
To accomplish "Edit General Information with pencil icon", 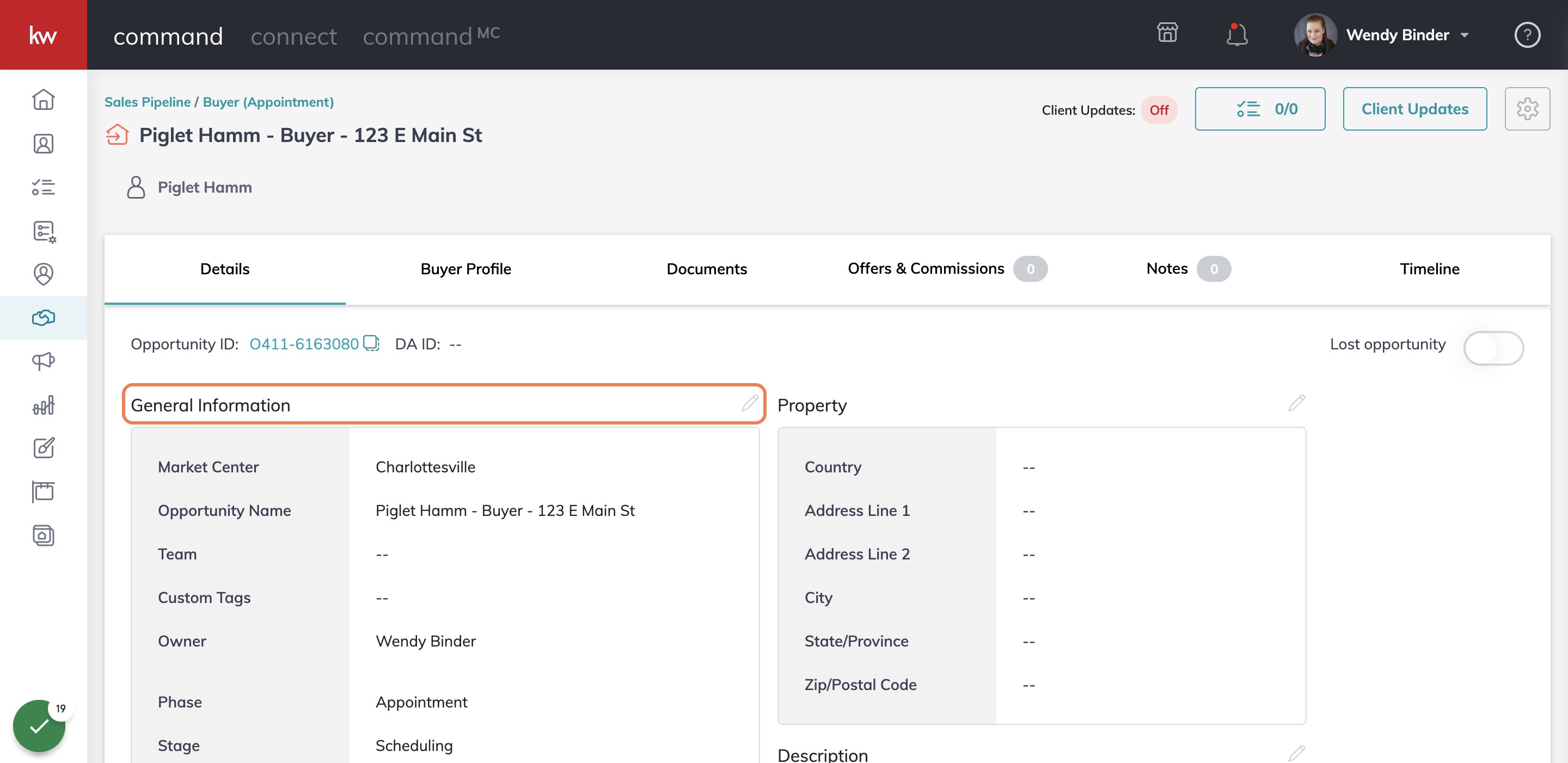I will pos(750,403).
